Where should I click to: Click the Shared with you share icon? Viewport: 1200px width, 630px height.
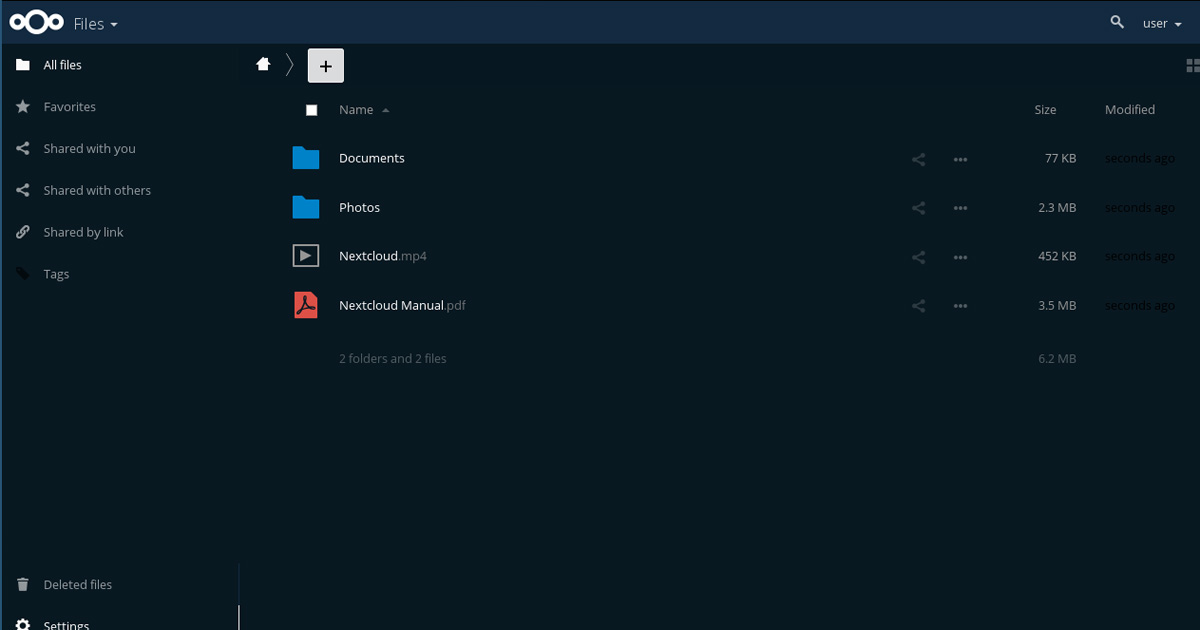23,149
